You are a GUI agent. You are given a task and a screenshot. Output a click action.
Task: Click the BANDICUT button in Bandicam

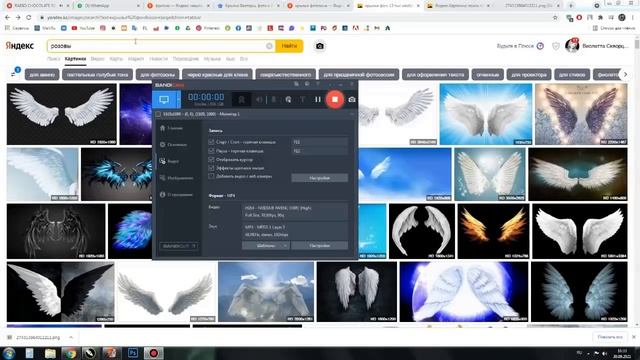[178, 246]
